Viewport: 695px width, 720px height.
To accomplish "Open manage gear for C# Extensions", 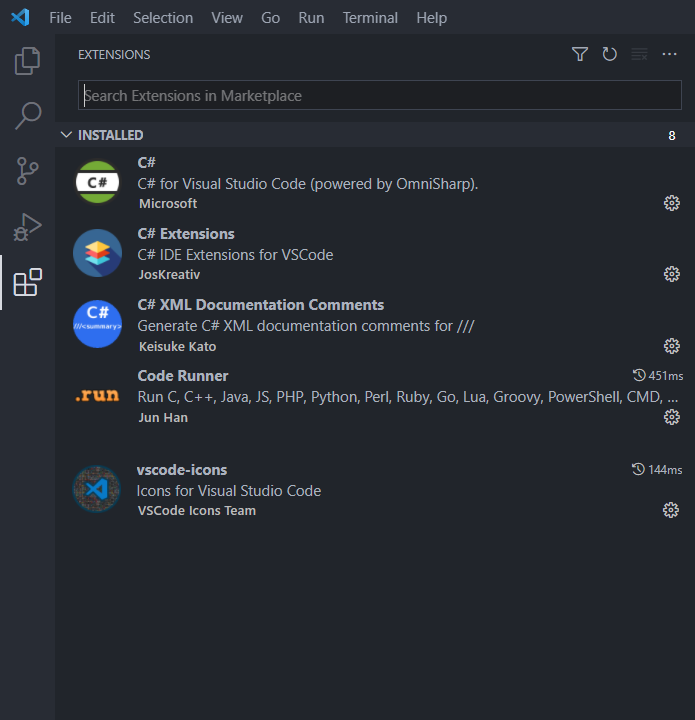I will 672,274.
